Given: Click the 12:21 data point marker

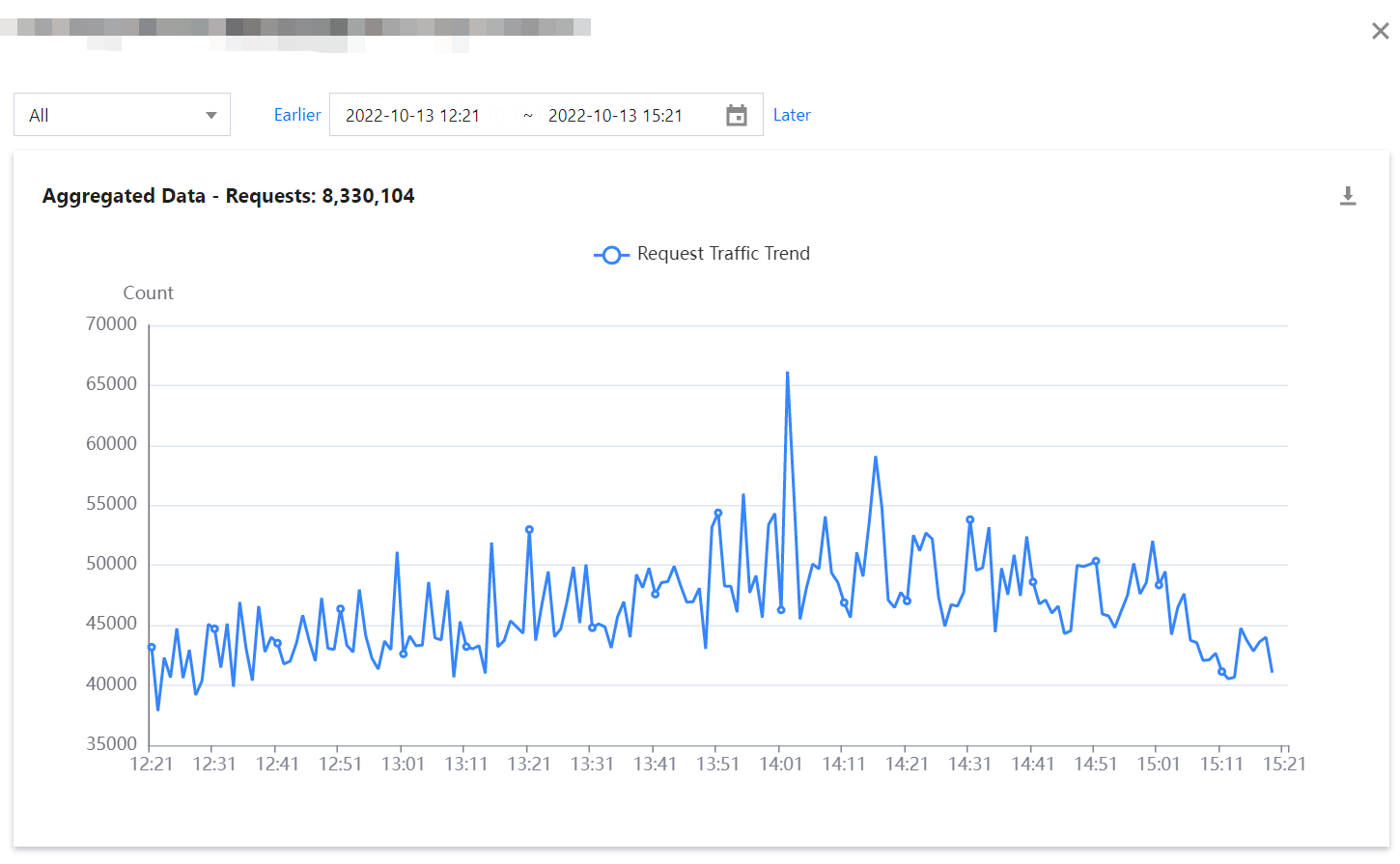Looking at the screenshot, I should coord(152,648).
